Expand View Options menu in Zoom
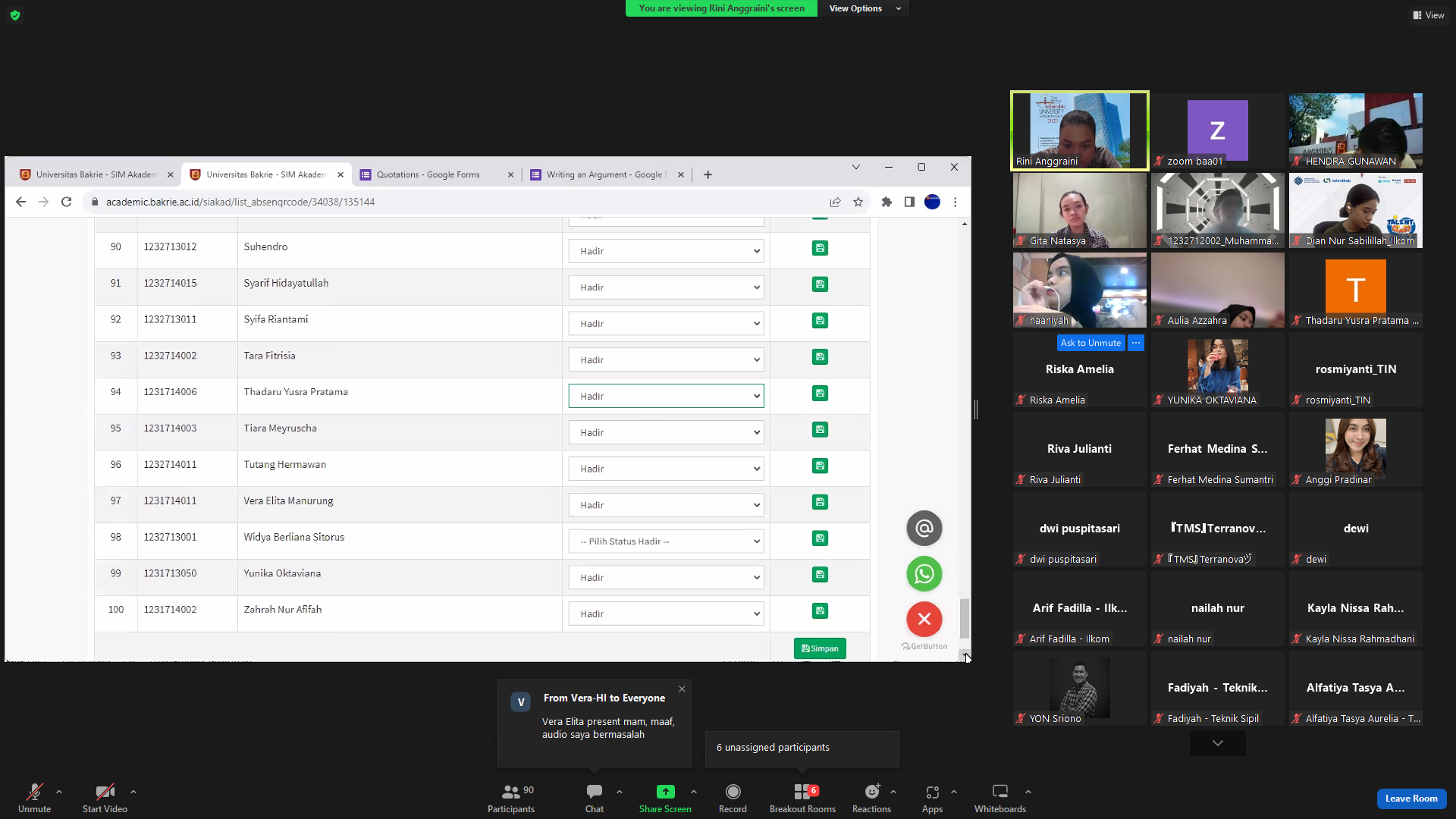The image size is (1456, 819). pos(864,8)
